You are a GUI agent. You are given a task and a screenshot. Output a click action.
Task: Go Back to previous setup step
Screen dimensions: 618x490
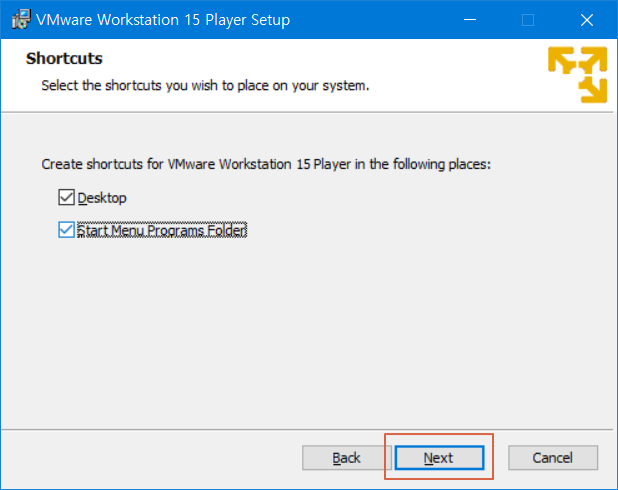pyautogui.click(x=346, y=458)
